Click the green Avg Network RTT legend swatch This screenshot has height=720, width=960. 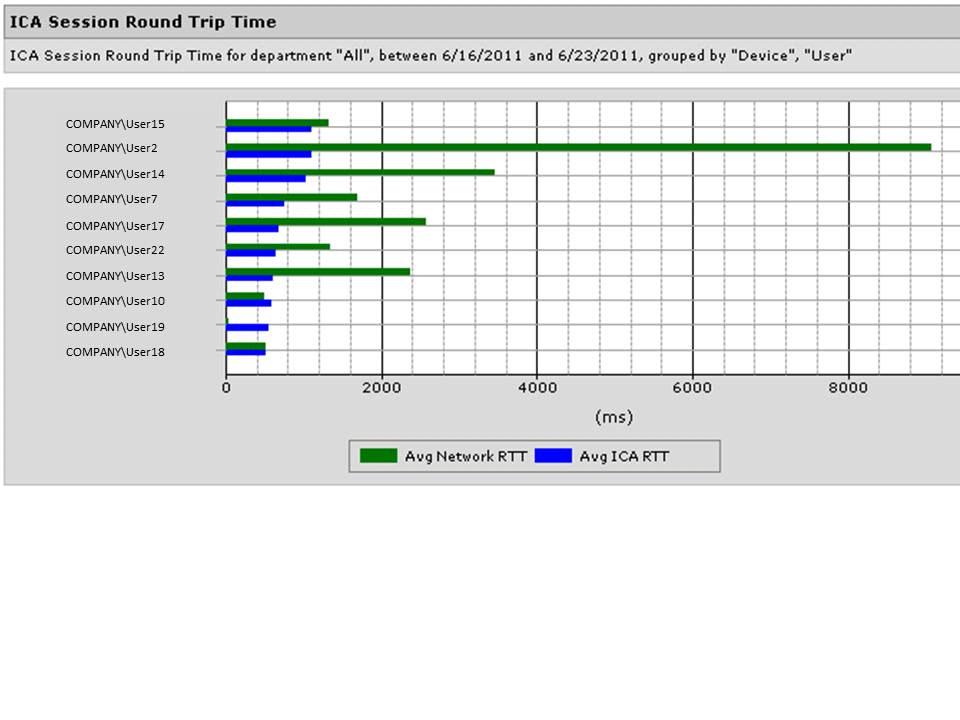coord(379,456)
